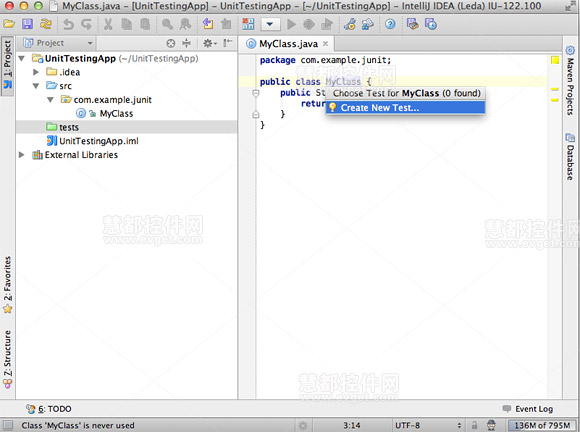The height and width of the screenshot is (432, 580).
Task: Click the package com.example.junit code line
Action: (x=325, y=60)
